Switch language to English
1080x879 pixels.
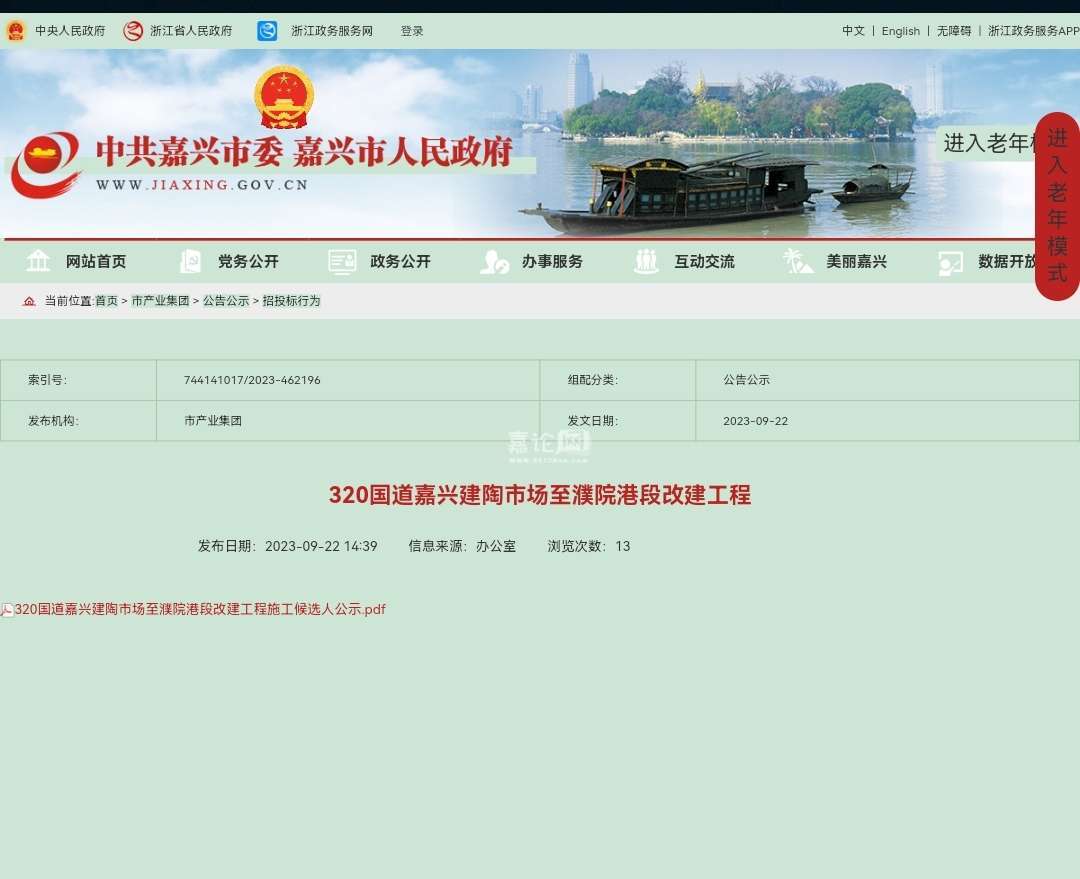tap(900, 31)
